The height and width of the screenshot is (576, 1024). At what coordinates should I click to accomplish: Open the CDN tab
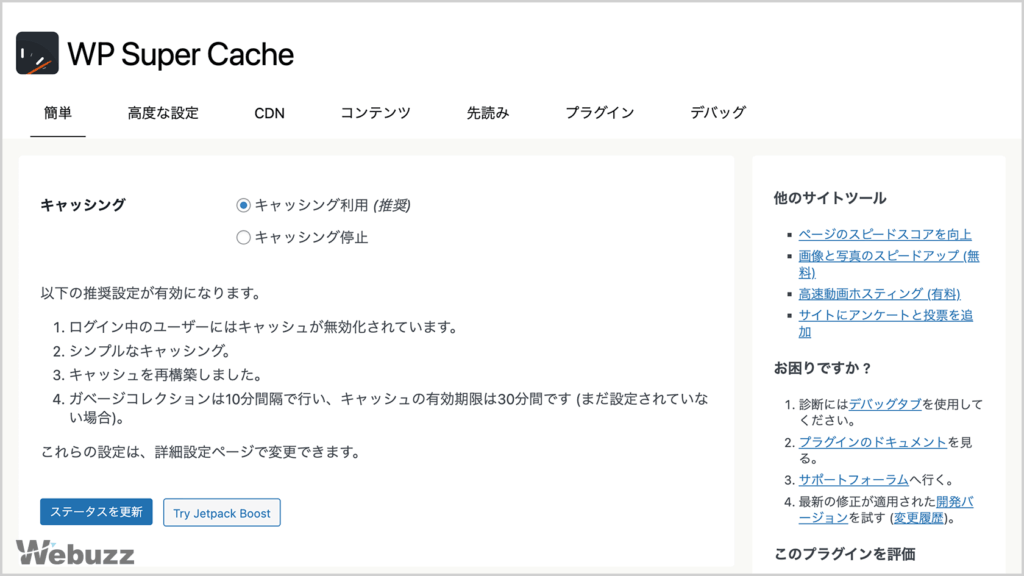point(269,113)
